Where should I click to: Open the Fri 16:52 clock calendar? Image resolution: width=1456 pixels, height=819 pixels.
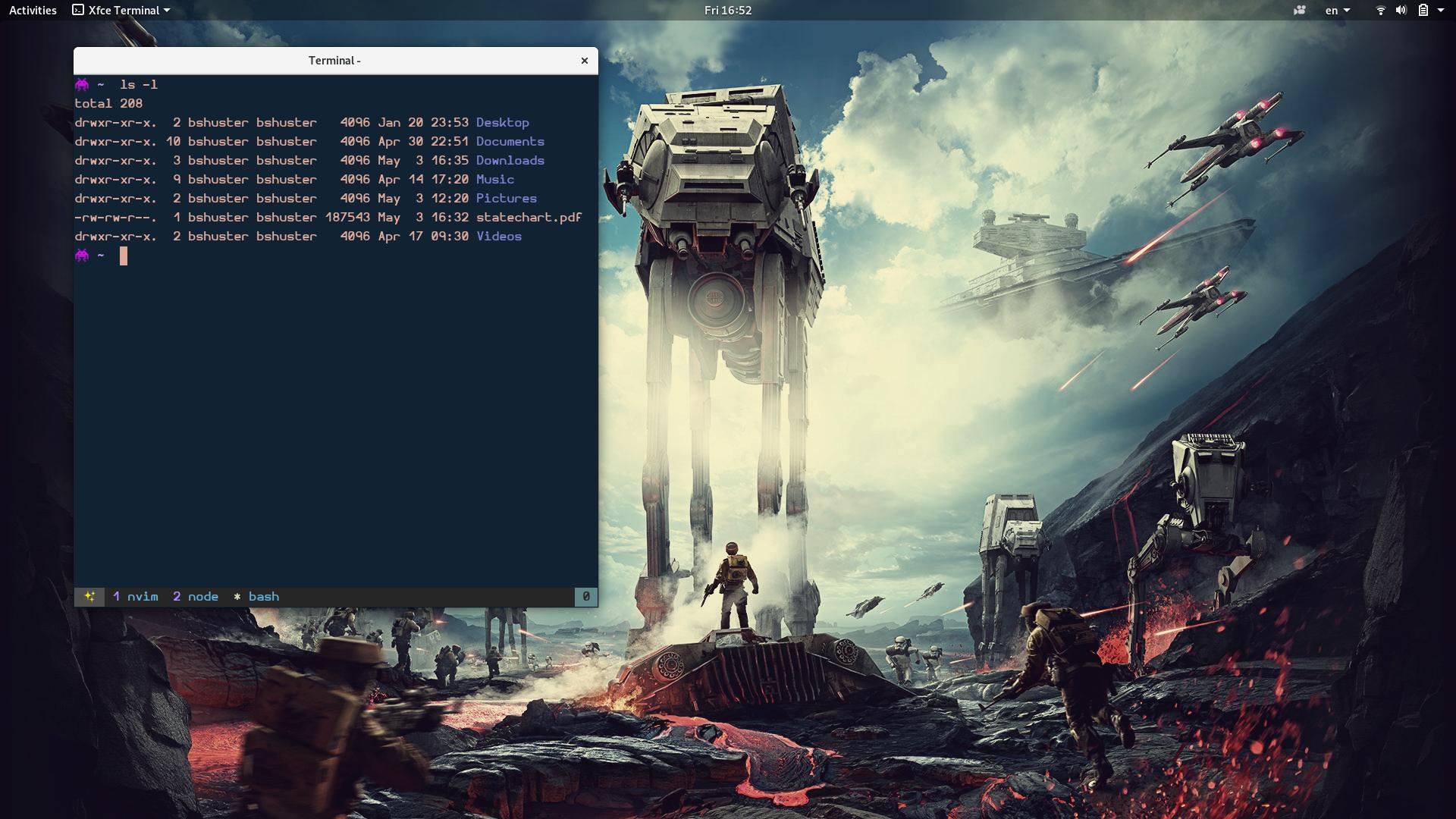pyautogui.click(x=727, y=11)
